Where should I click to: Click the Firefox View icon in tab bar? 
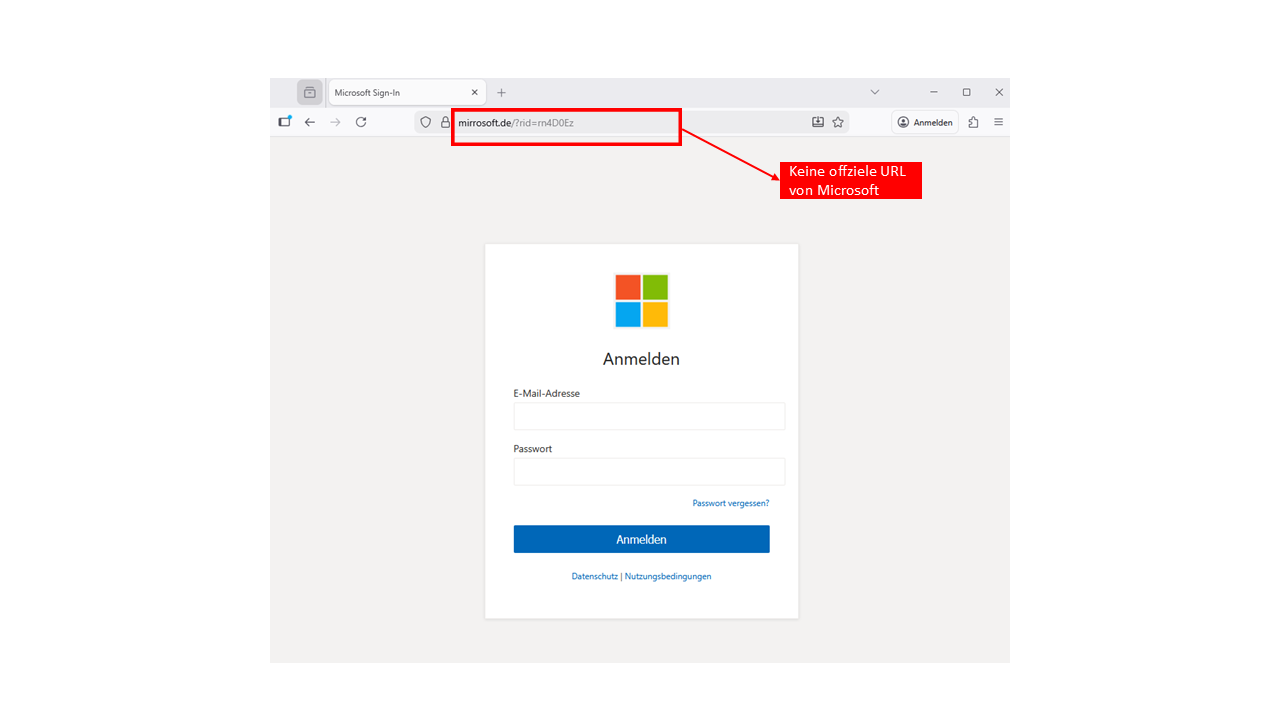310,92
